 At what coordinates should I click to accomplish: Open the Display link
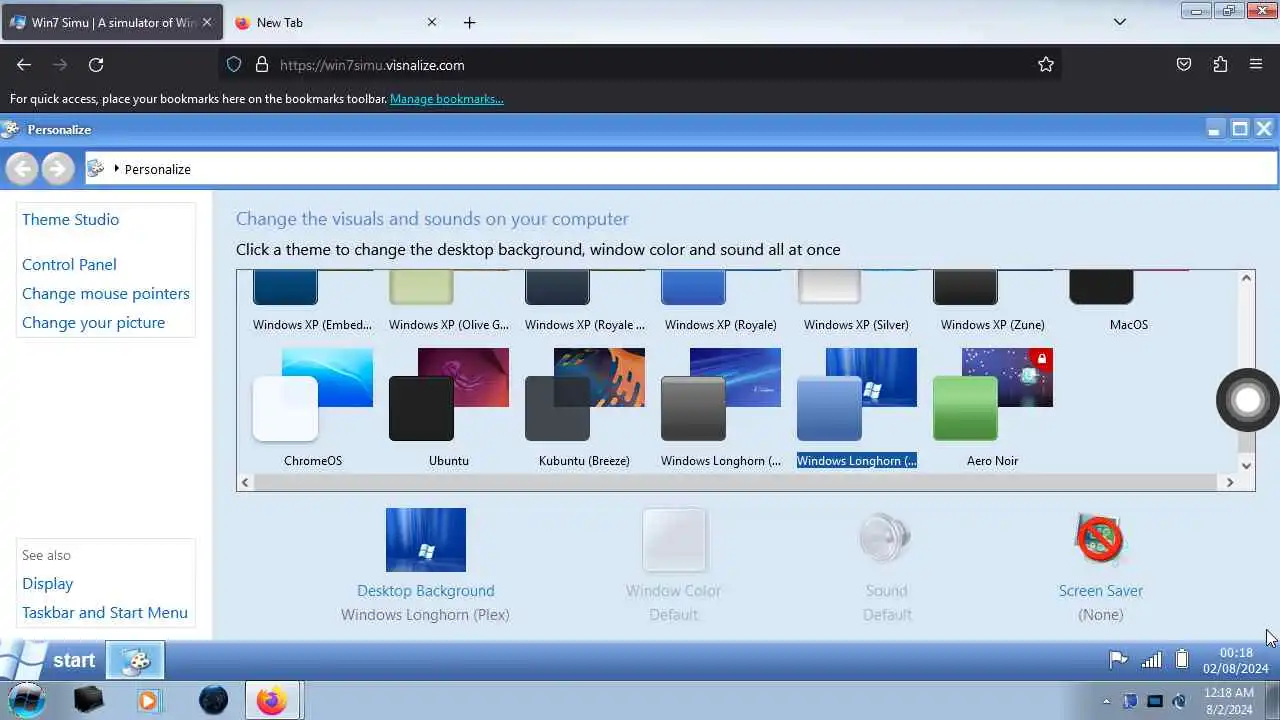48,584
